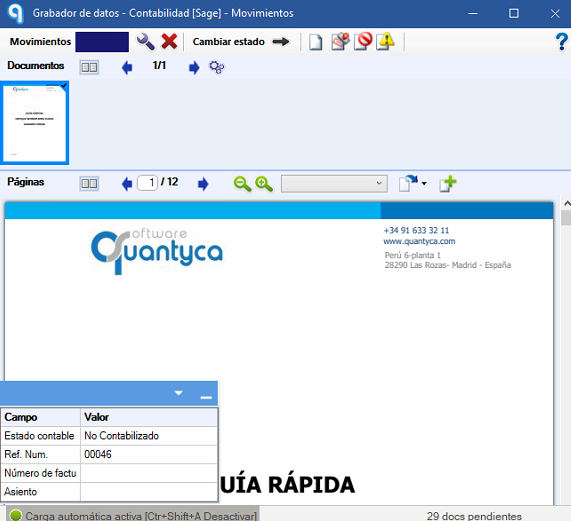Click the red X delete icon
This screenshot has height=521, width=571.
click(x=169, y=42)
